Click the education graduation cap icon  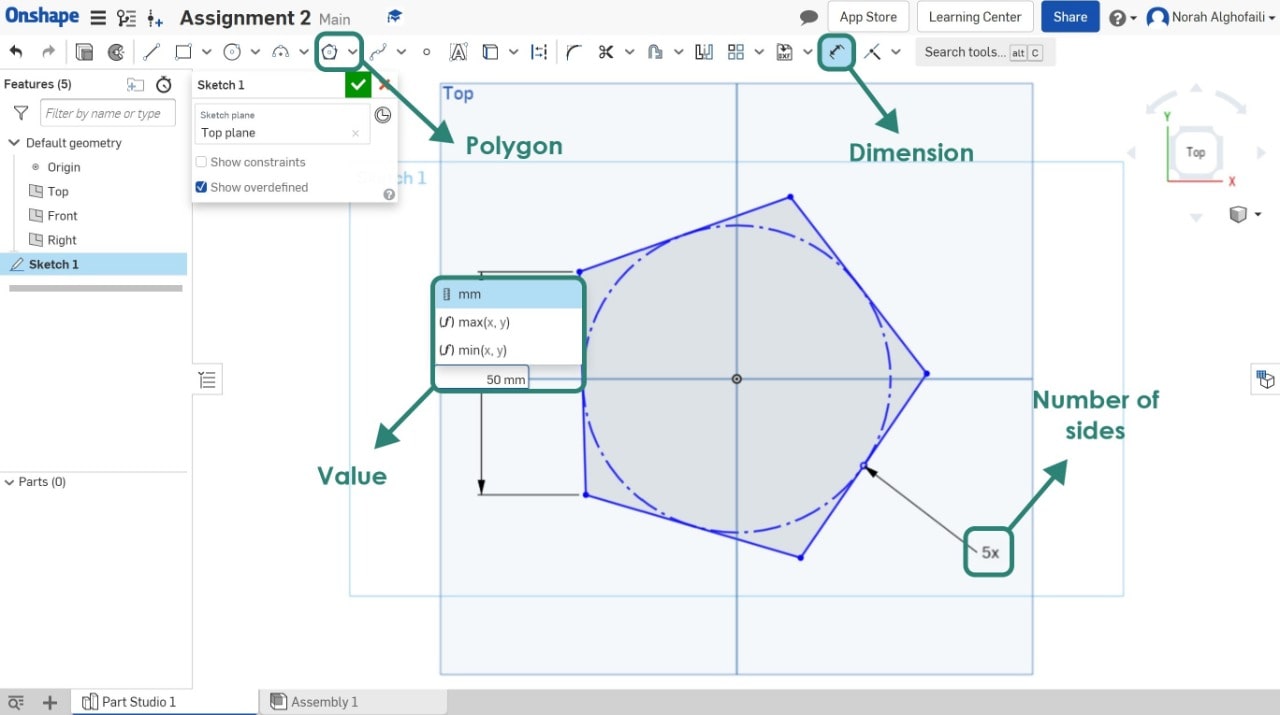(x=395, y=17)
